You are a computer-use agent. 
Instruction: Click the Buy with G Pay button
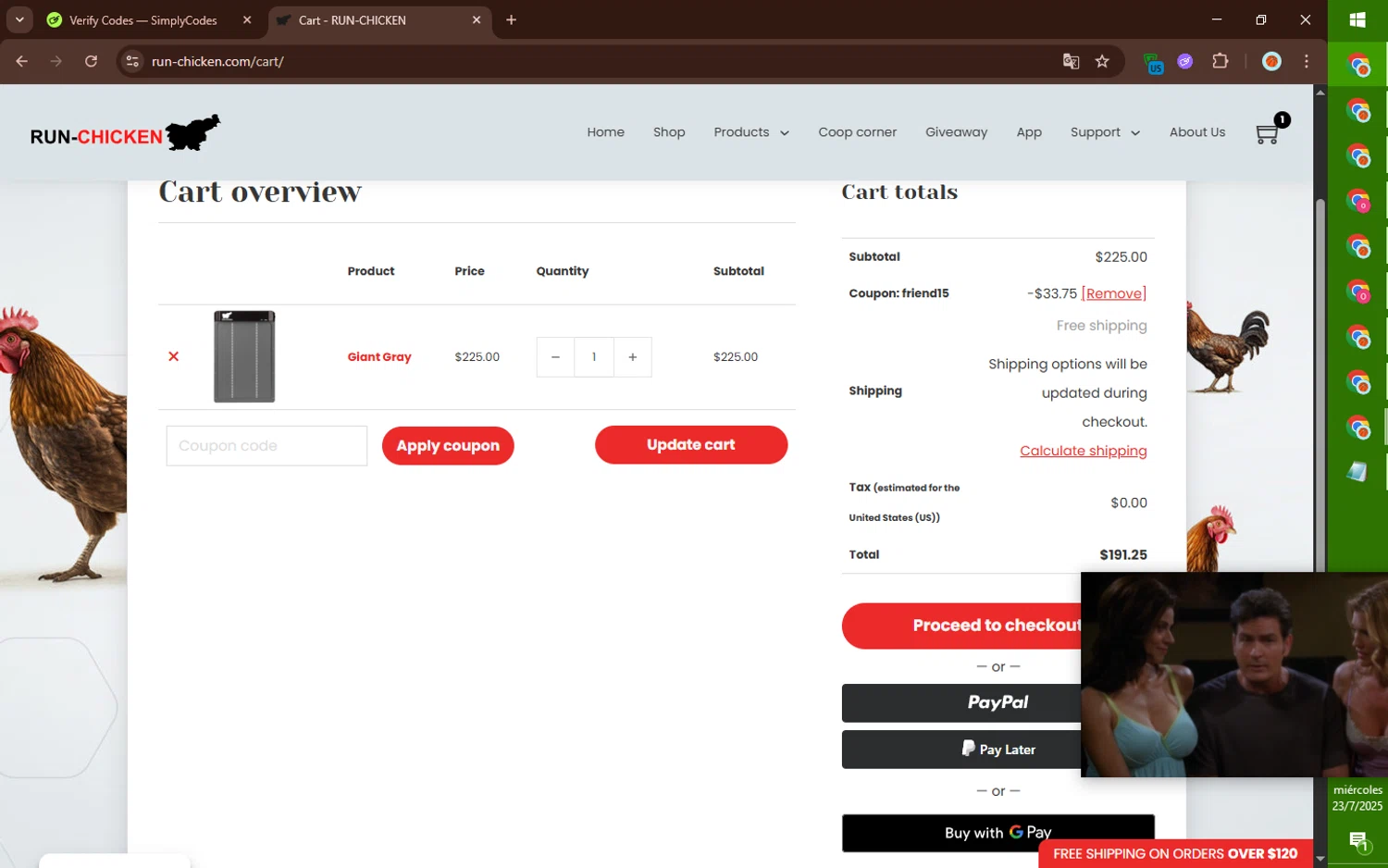click(x=998, y=832)
